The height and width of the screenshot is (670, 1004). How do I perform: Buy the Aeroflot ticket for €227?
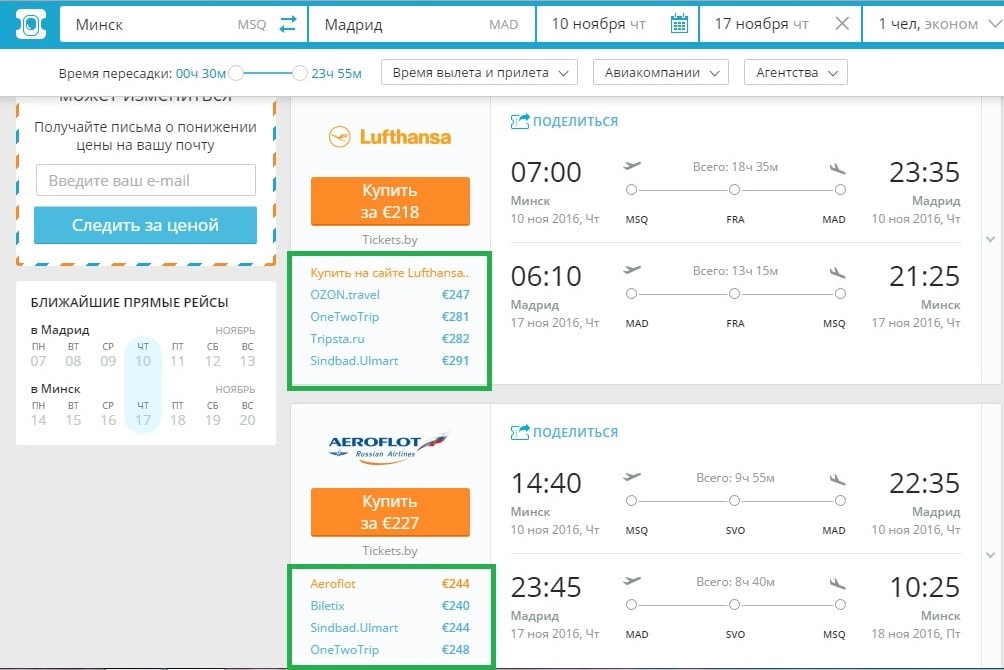pos(390,512)
